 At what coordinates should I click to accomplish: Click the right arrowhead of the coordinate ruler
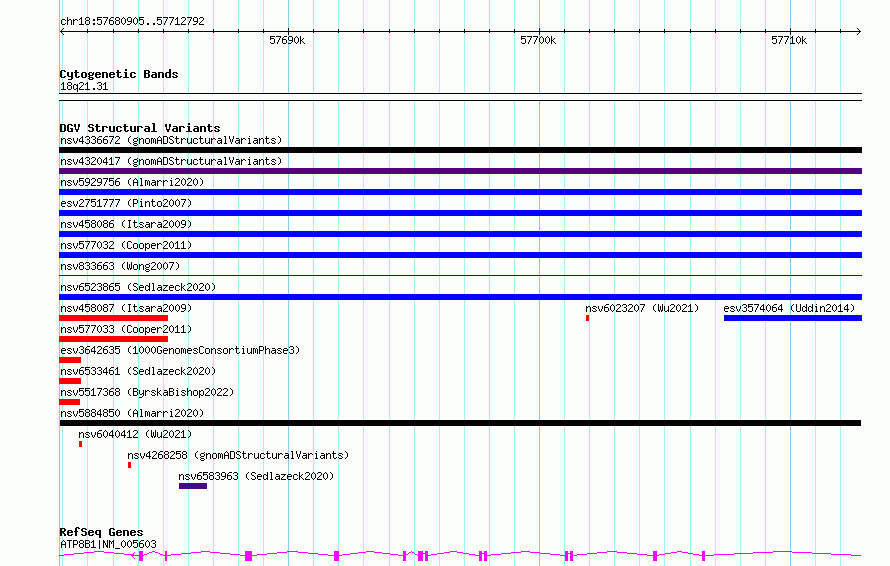pyautogui.click(x=858, y=31)
